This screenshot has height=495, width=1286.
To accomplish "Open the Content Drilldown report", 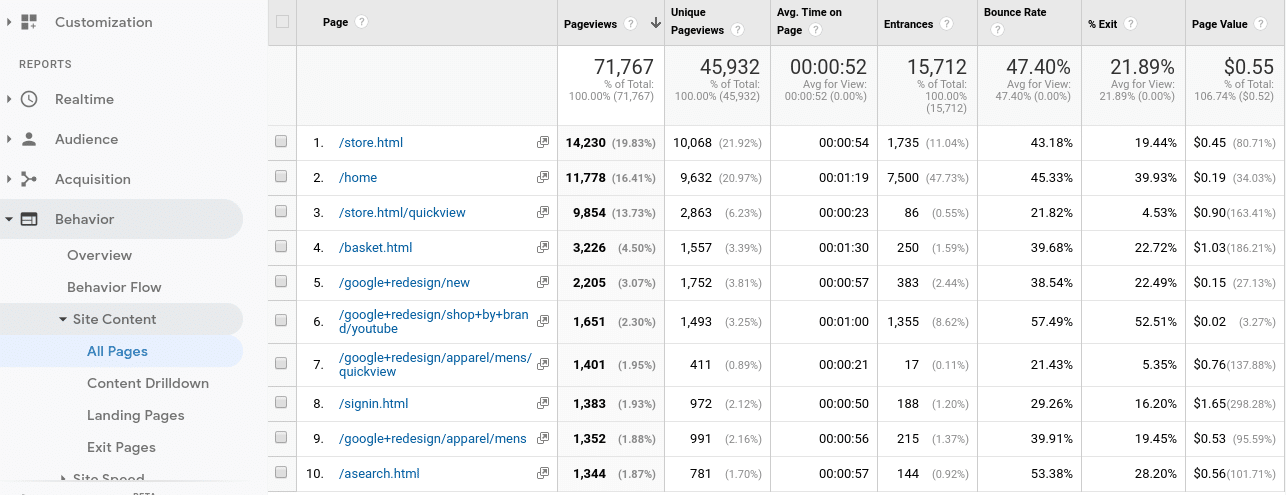I will coord(148,383).
